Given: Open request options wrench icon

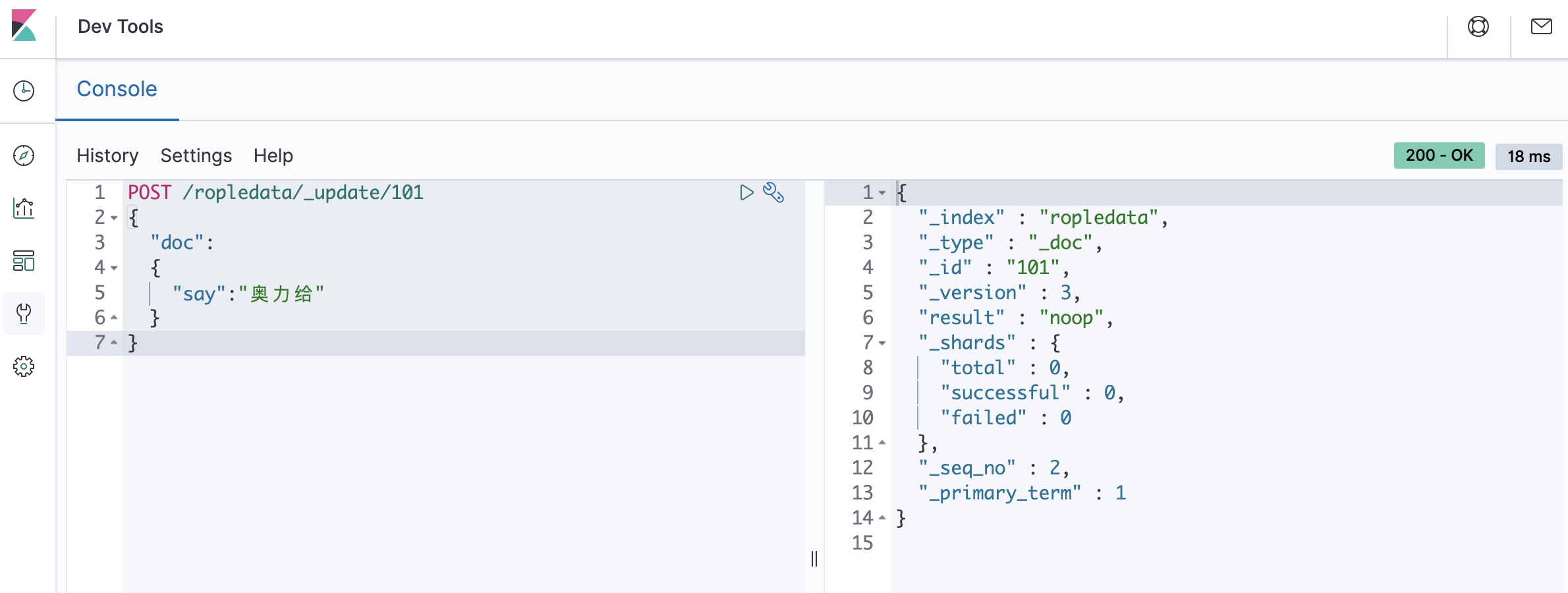Looking at the screenshot, I should (x=773, y=192).
